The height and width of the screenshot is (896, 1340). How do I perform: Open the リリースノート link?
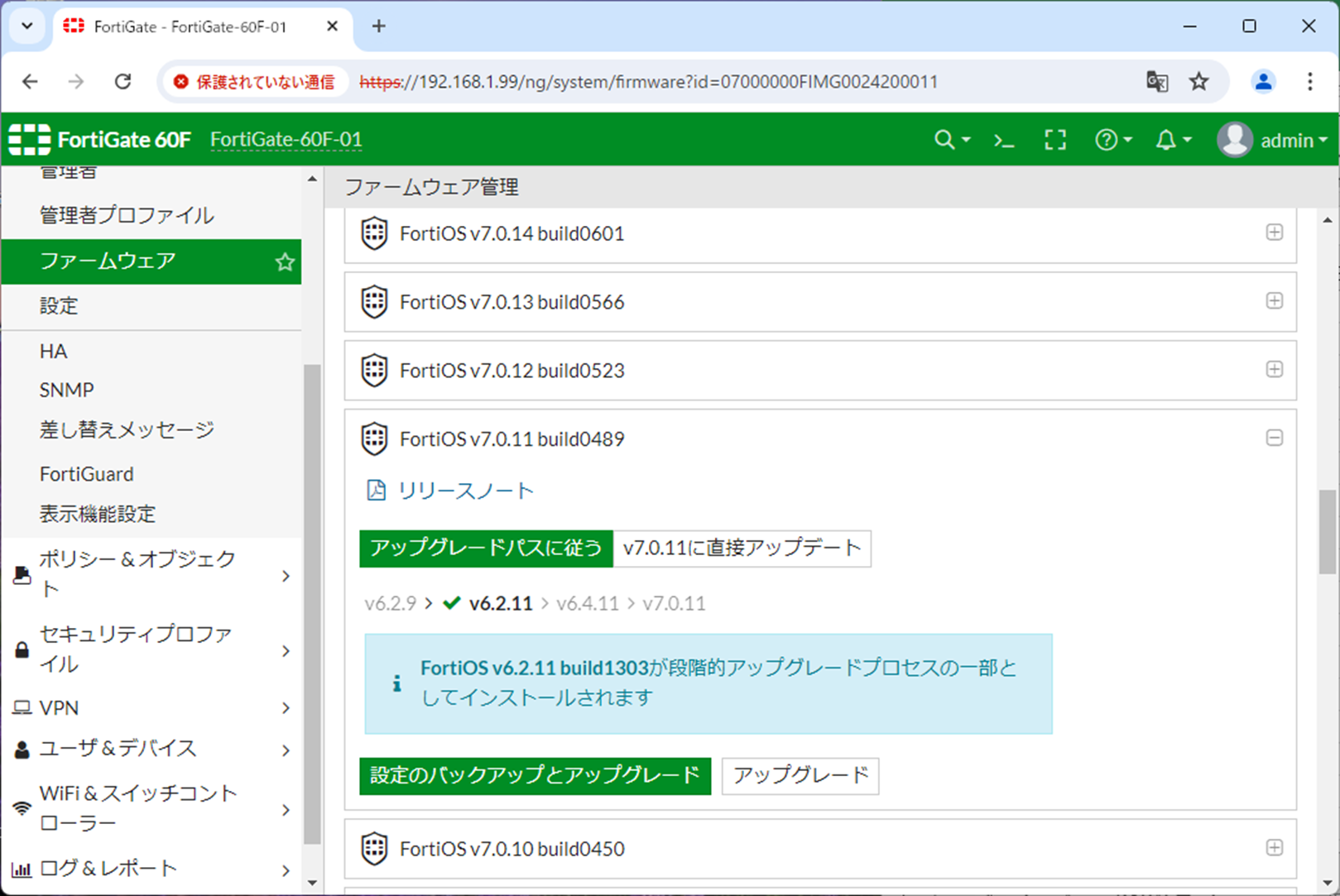[x=466, y=491]
